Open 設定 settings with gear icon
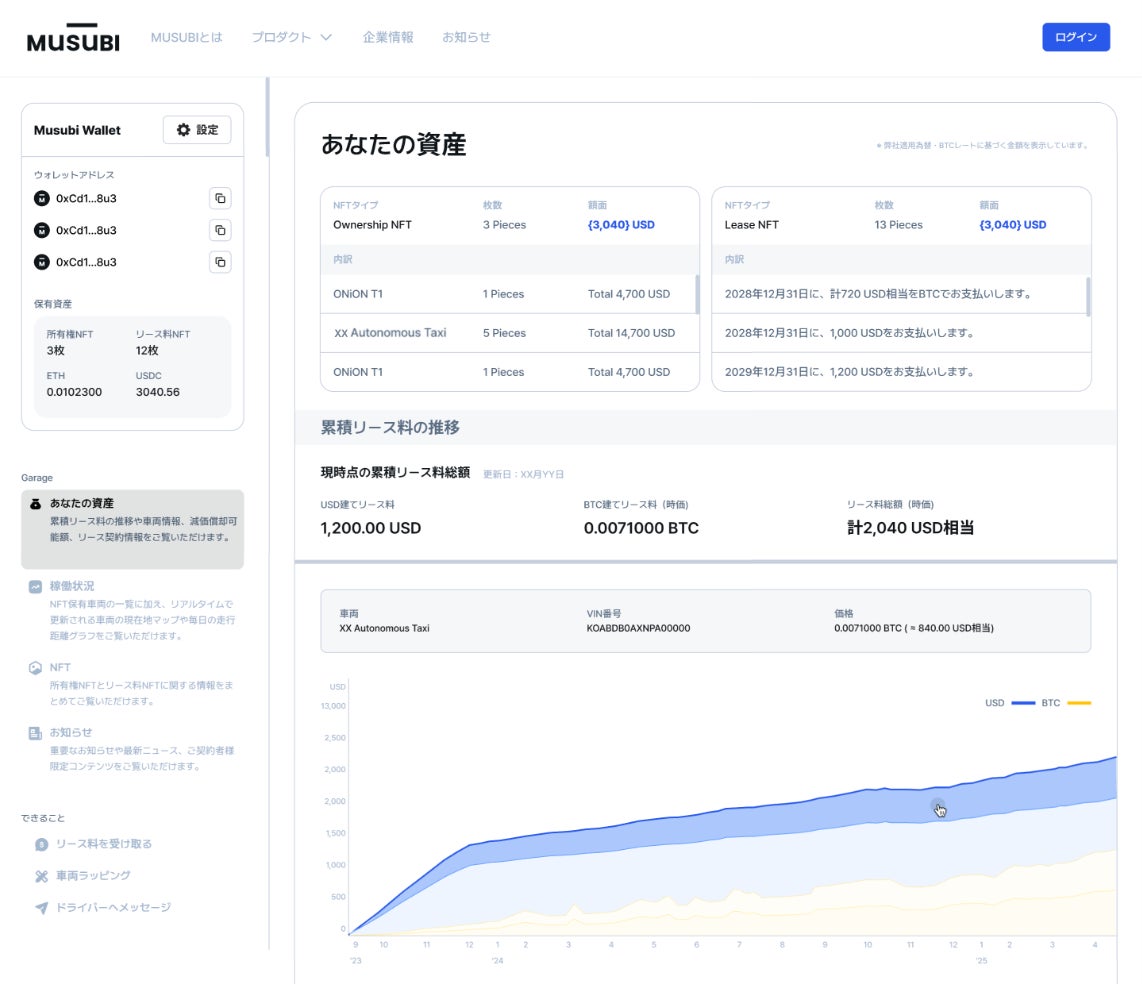 click(197, 130)
